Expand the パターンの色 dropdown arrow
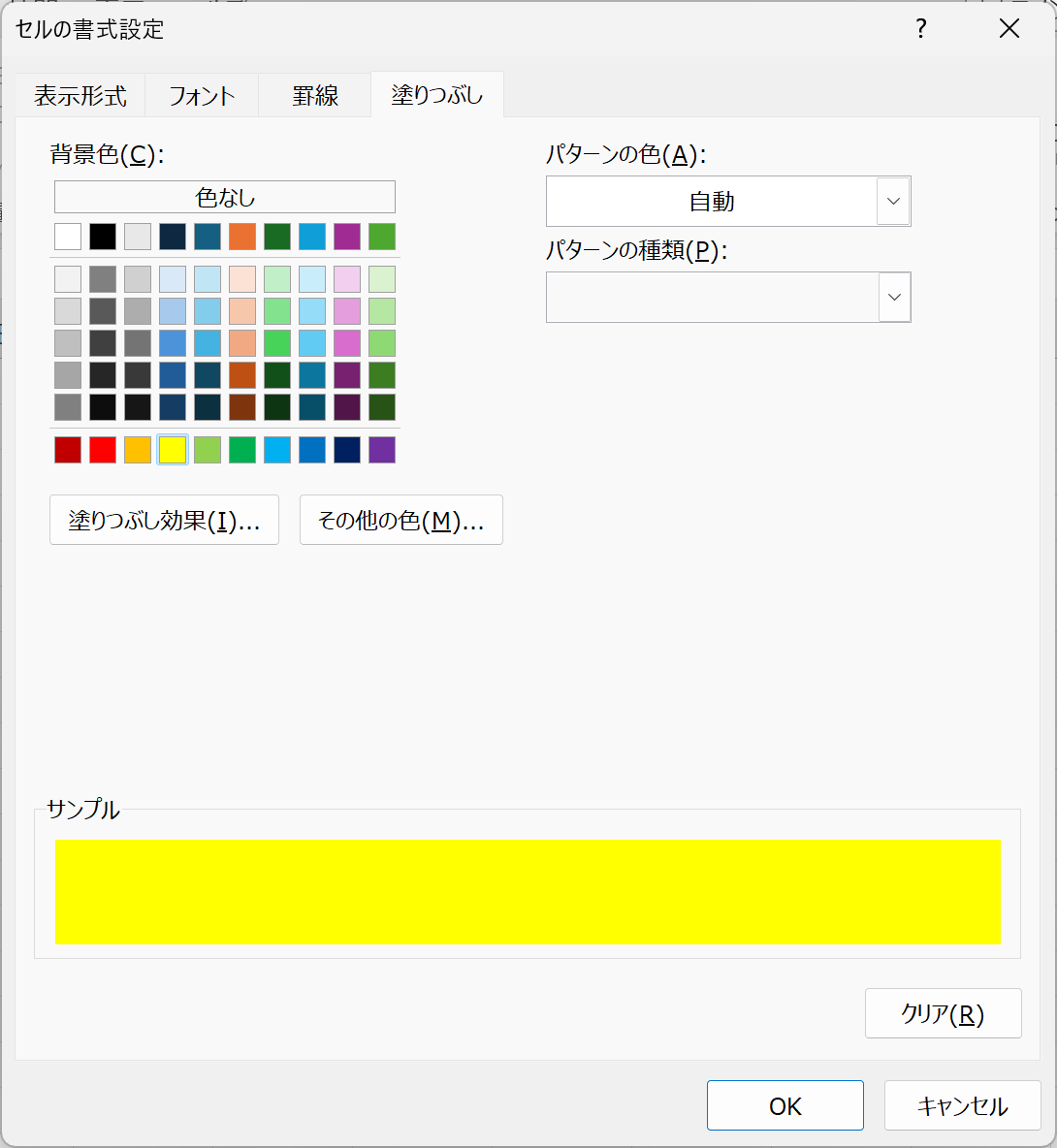The width and height of the screenshot is (1057, 1148). [893, 202]
